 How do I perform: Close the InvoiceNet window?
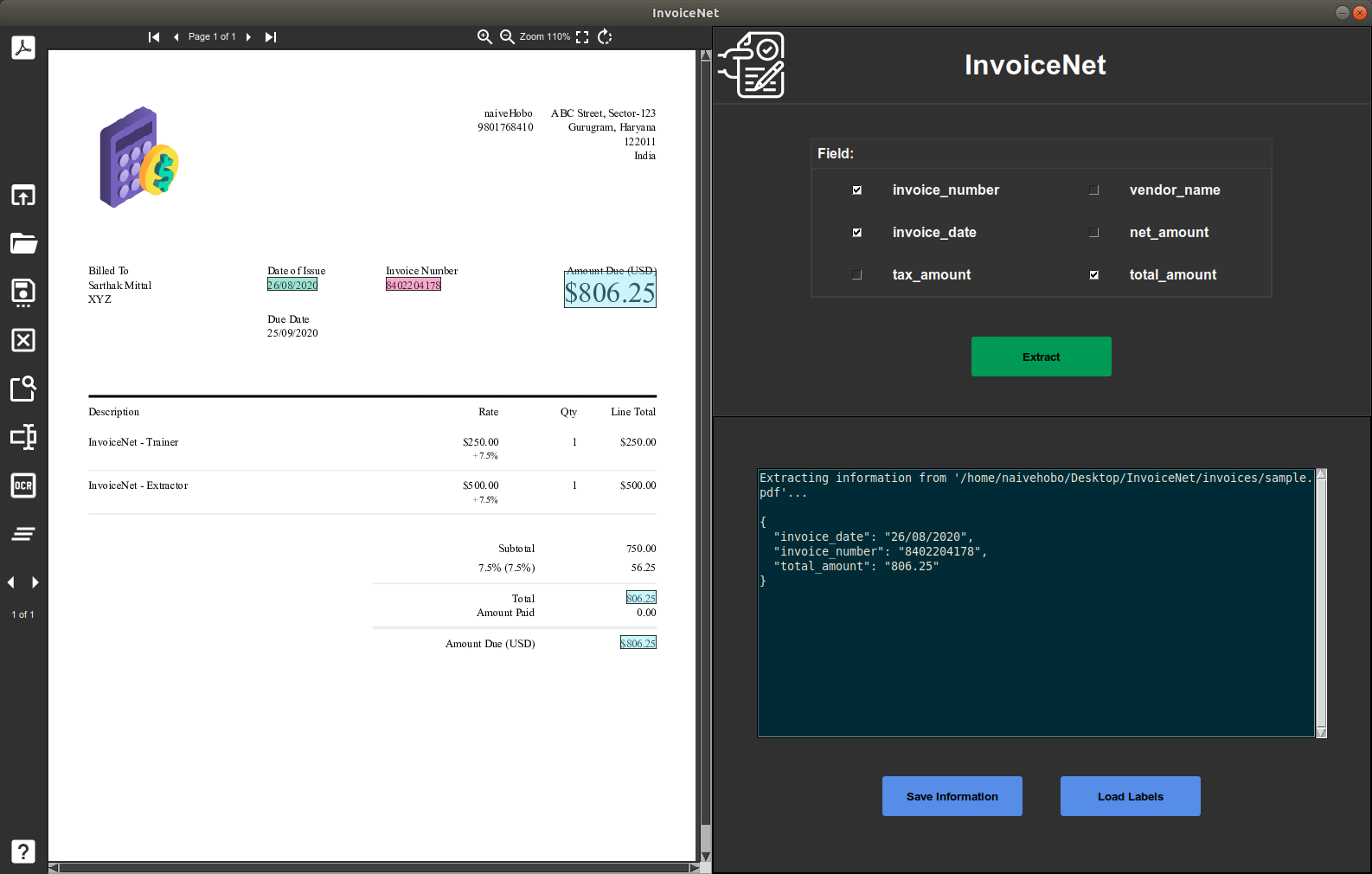(1359, 12)
